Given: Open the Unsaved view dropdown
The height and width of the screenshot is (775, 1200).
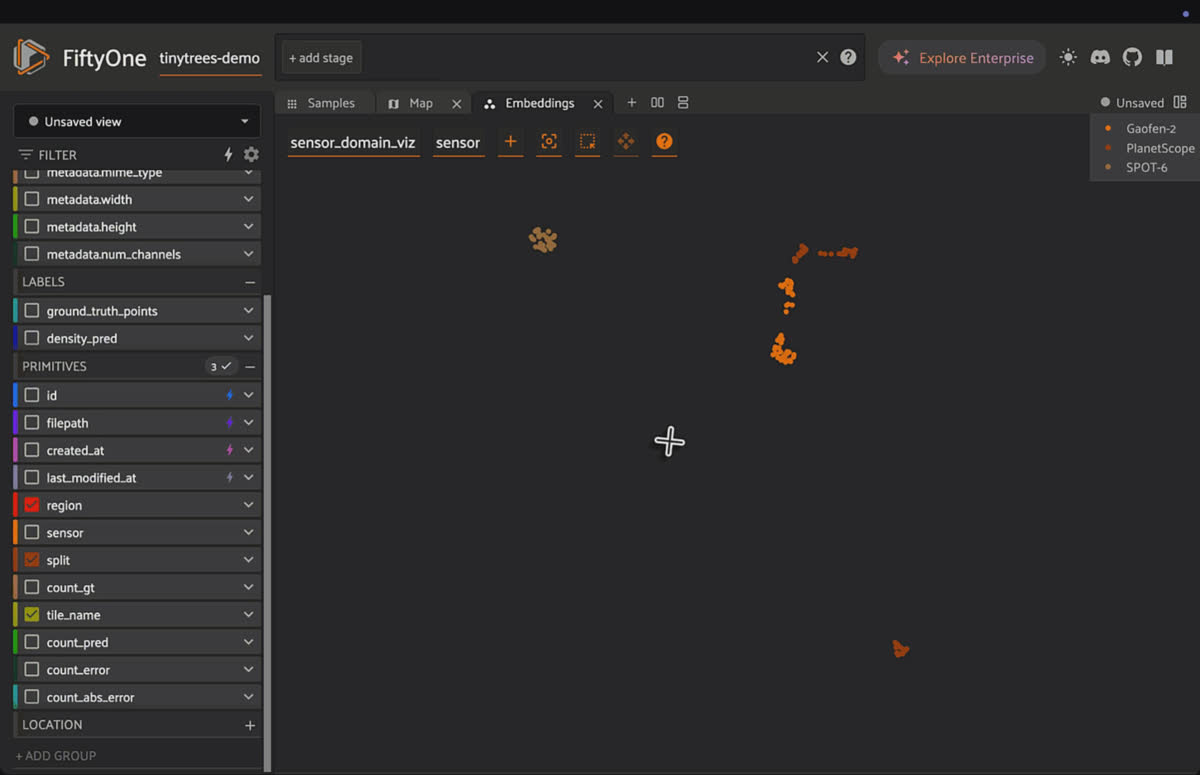Looking at the screenshot, I should (x=137, y=121).
